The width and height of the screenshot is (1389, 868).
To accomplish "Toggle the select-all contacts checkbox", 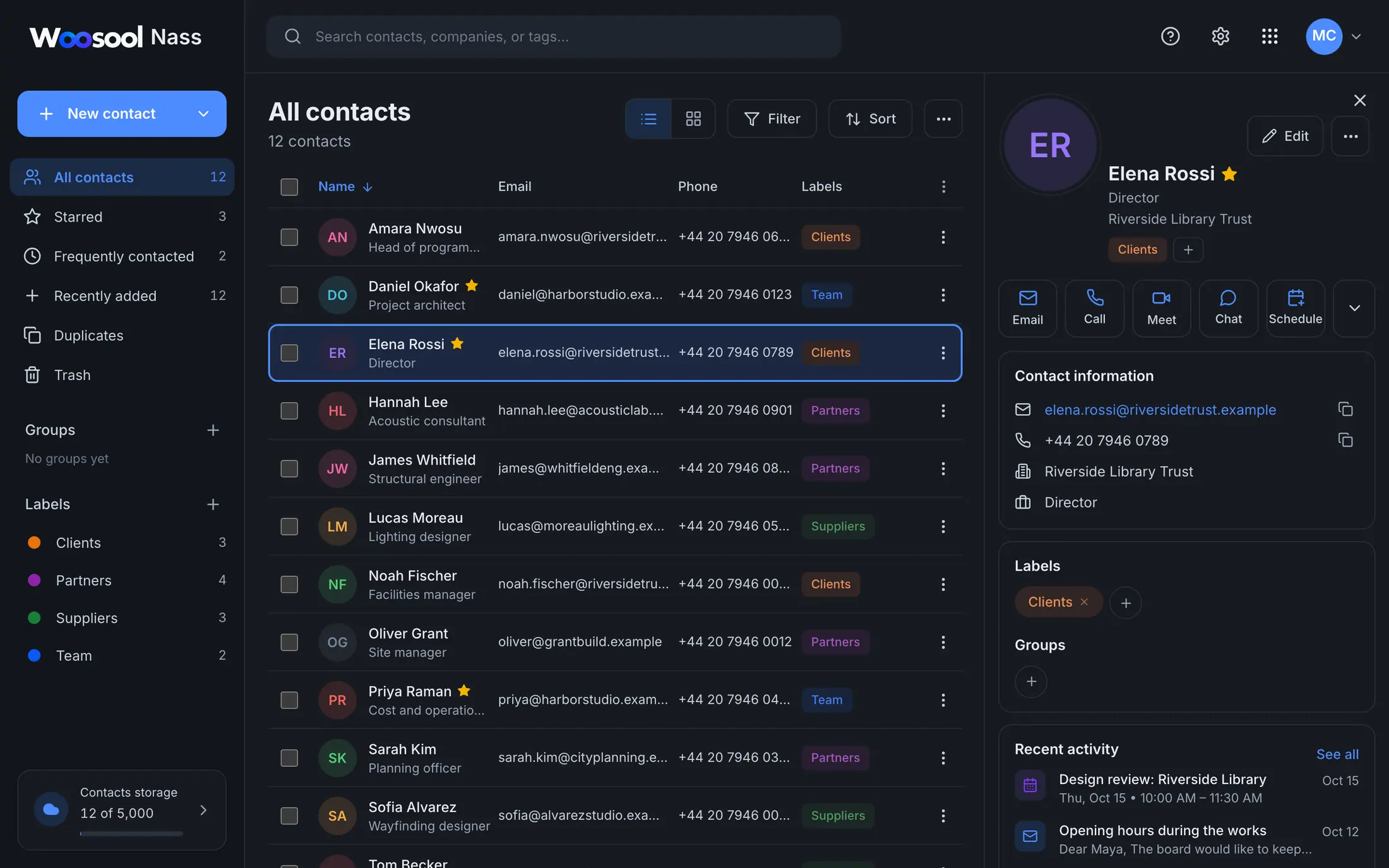I will (289, 187).
